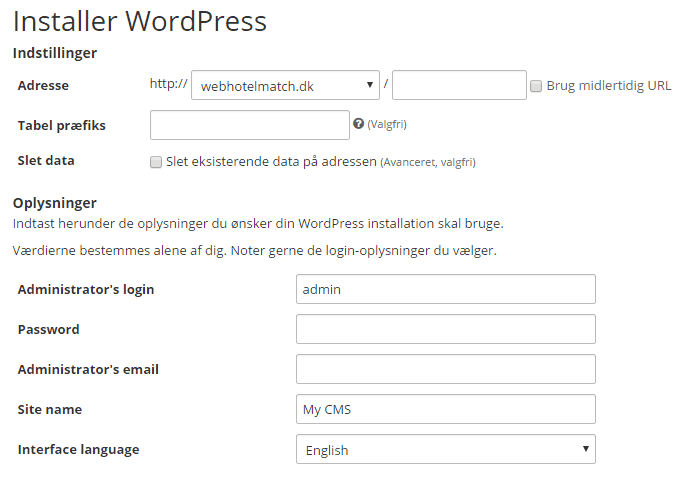The width and height of the screenshot is (685, 492).
Task: Click the sentence starting Værdierne bestemmes alene
Action: [x=255, y=251]
